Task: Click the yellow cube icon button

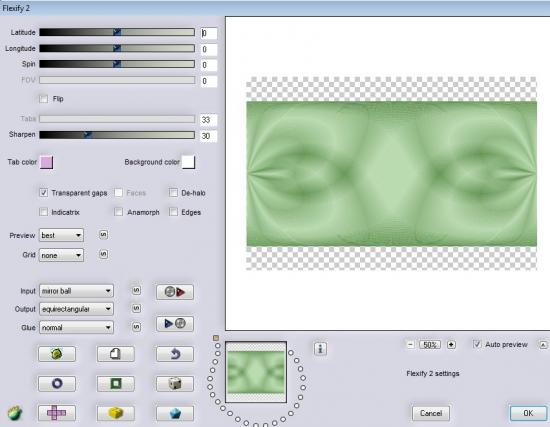Action: tap(115, 413)
